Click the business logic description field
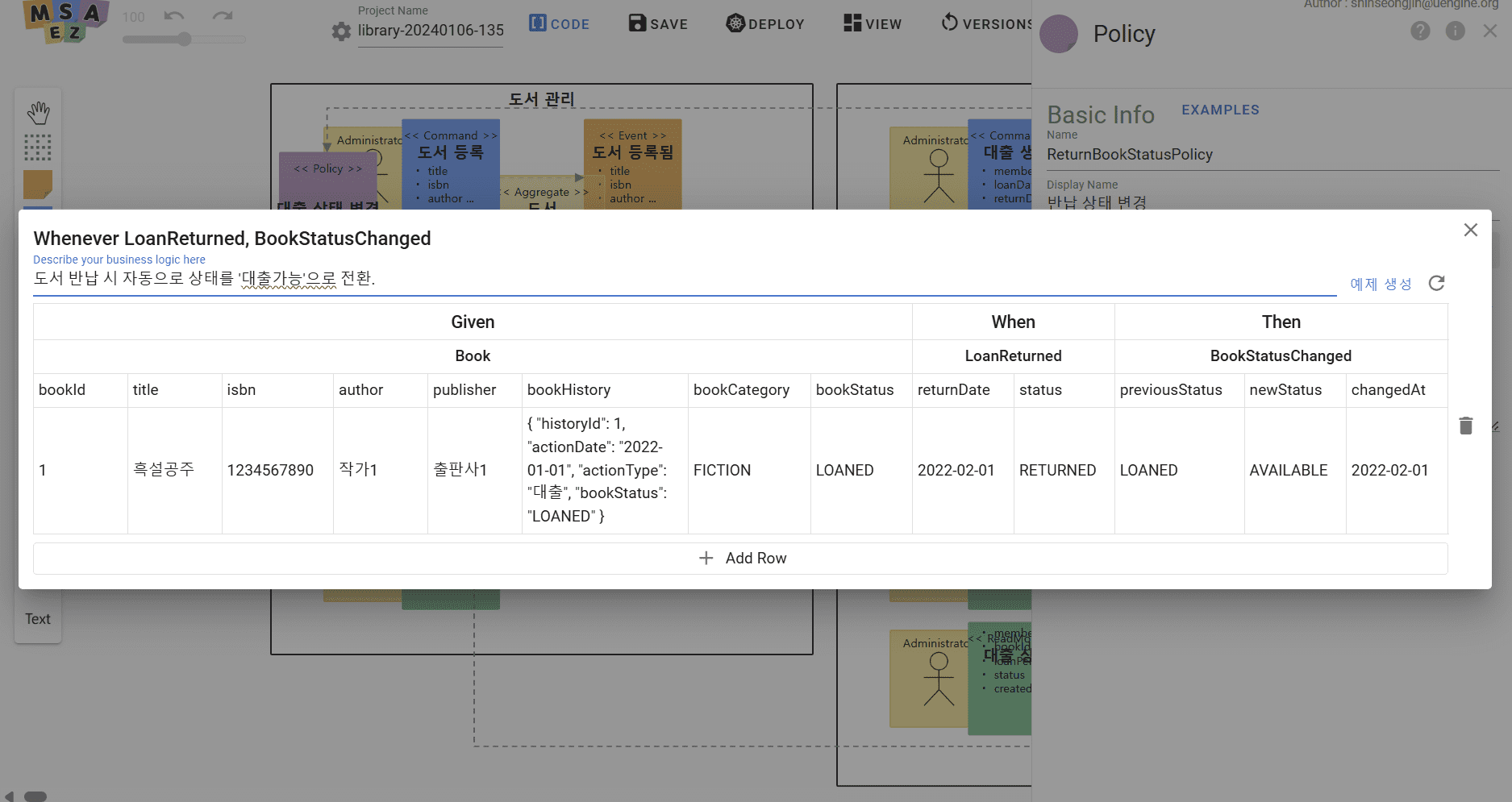The width and height of the screenshot is (1512, 802). click(x=684, y=279)
